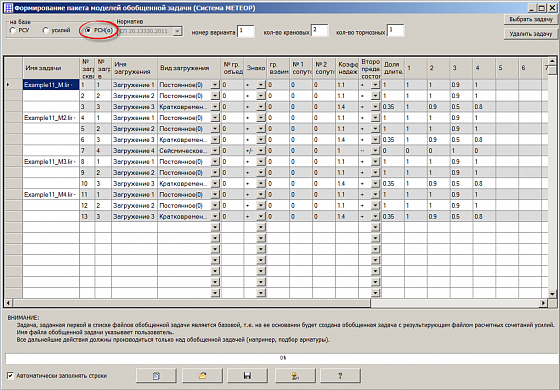Open Знак dropdown in the first row
Viewport: 560px width, 390px height.
click(x=261, y=85)
